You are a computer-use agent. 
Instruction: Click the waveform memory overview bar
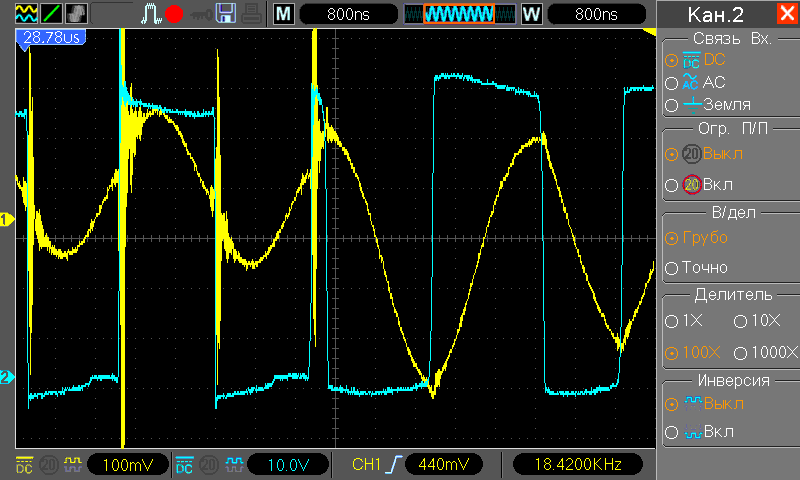pos(460,14)
